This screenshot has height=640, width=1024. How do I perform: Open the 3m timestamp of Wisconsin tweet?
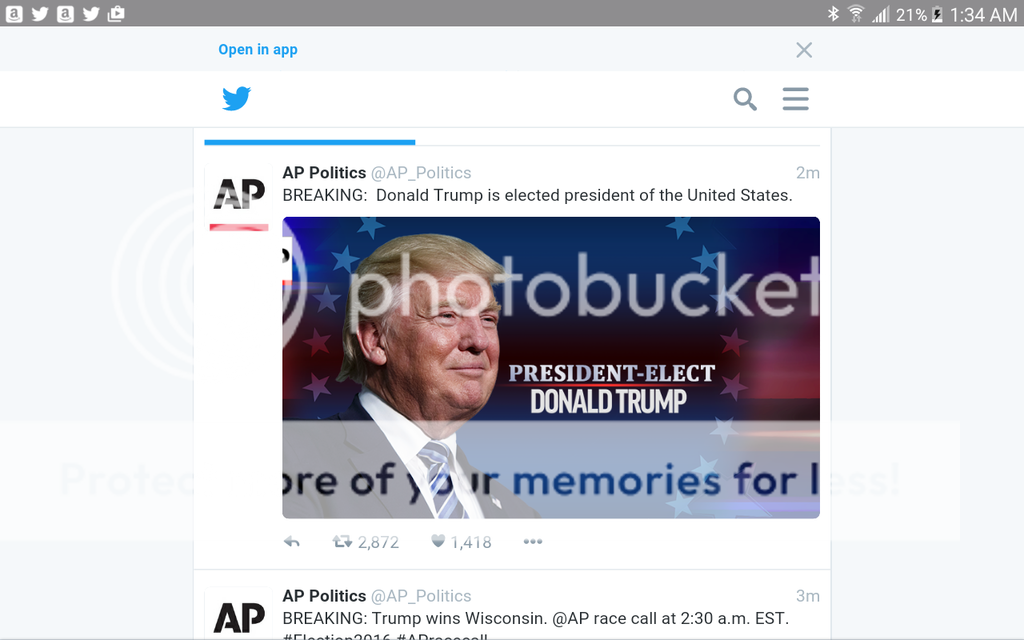pyautogui.click(x=808, y=596)
